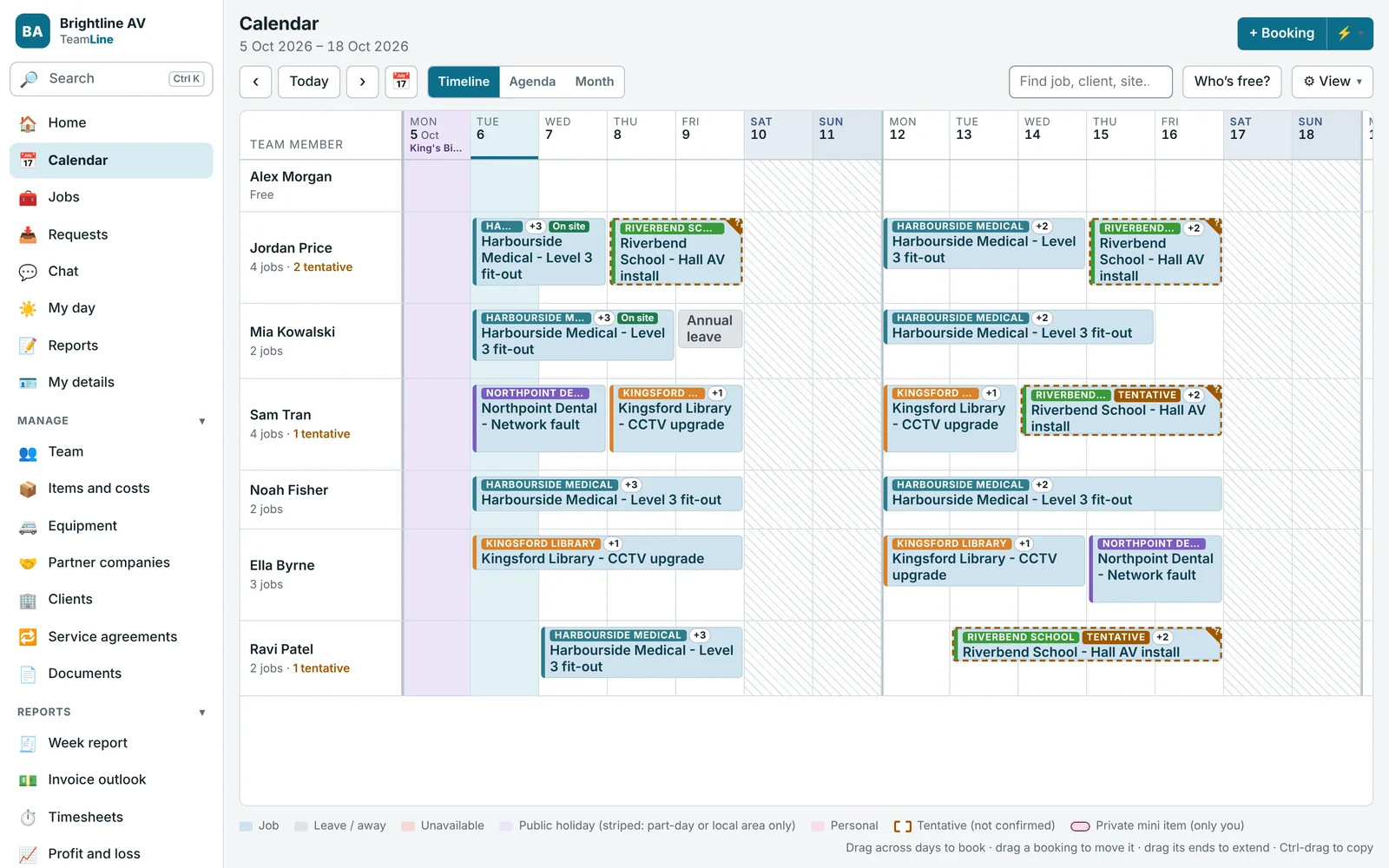Open Mia Kowalski's Annual leave block

pyautogui.click(x=709, y=329)
